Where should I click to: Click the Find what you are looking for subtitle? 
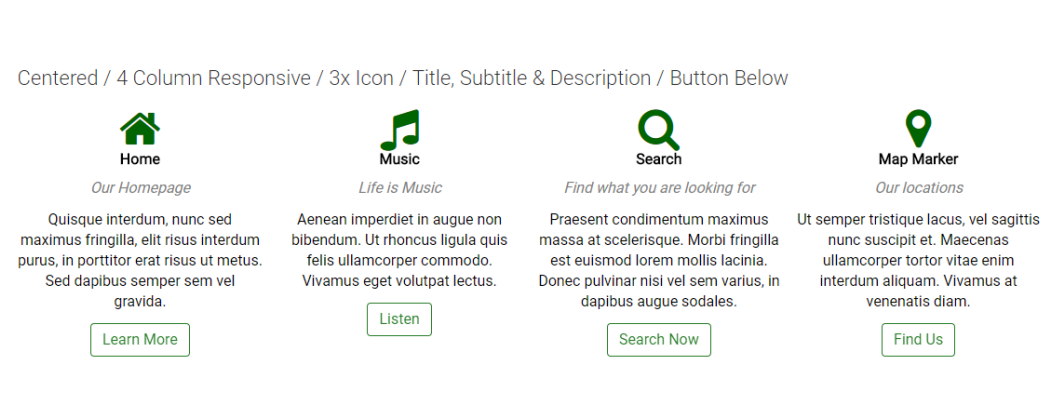click(x=660, y=188)
